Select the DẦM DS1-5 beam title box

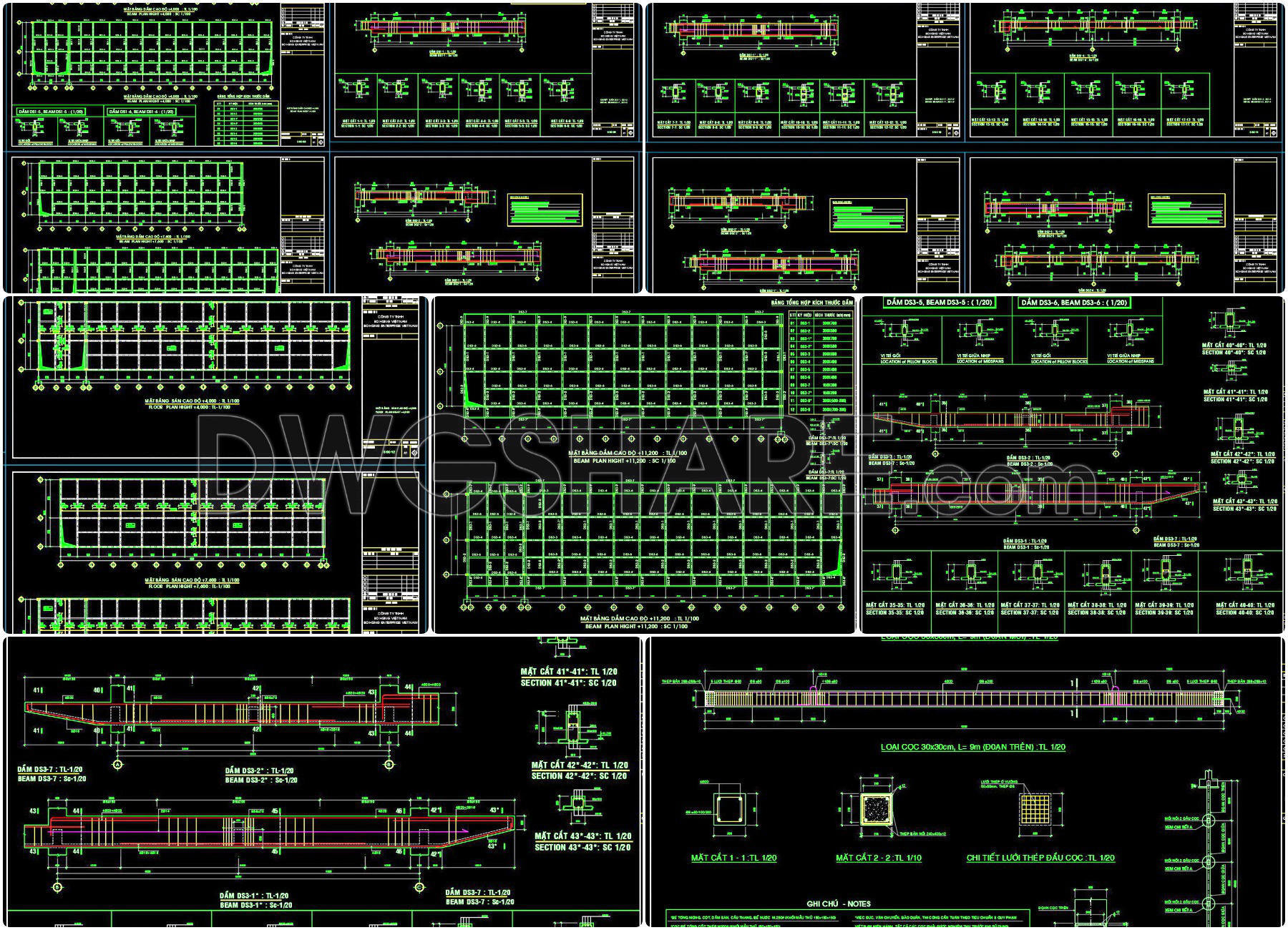pyautogui.click(x=52, y=112)
